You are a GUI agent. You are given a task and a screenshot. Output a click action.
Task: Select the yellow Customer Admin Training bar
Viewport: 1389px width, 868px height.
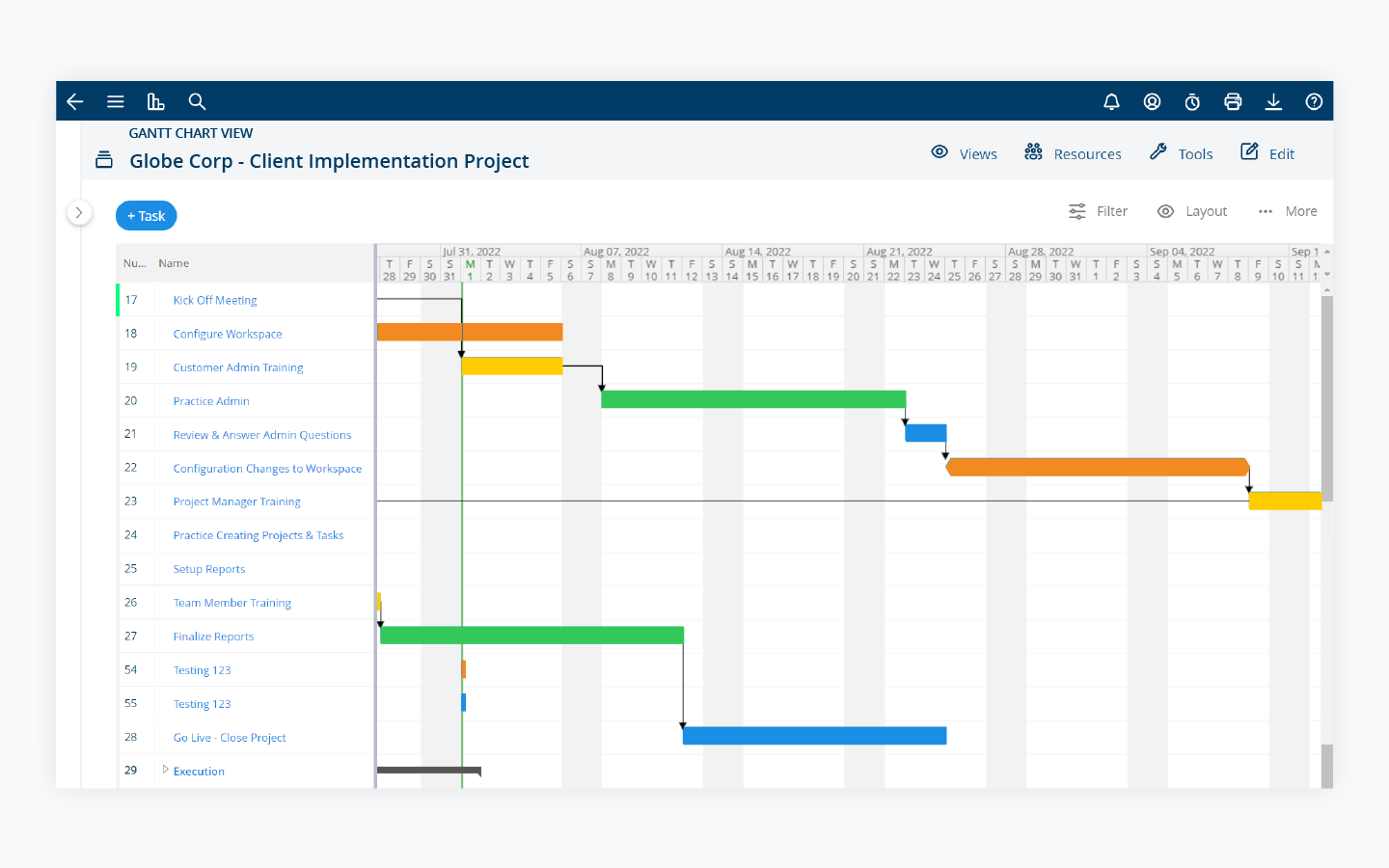point(512,366)
